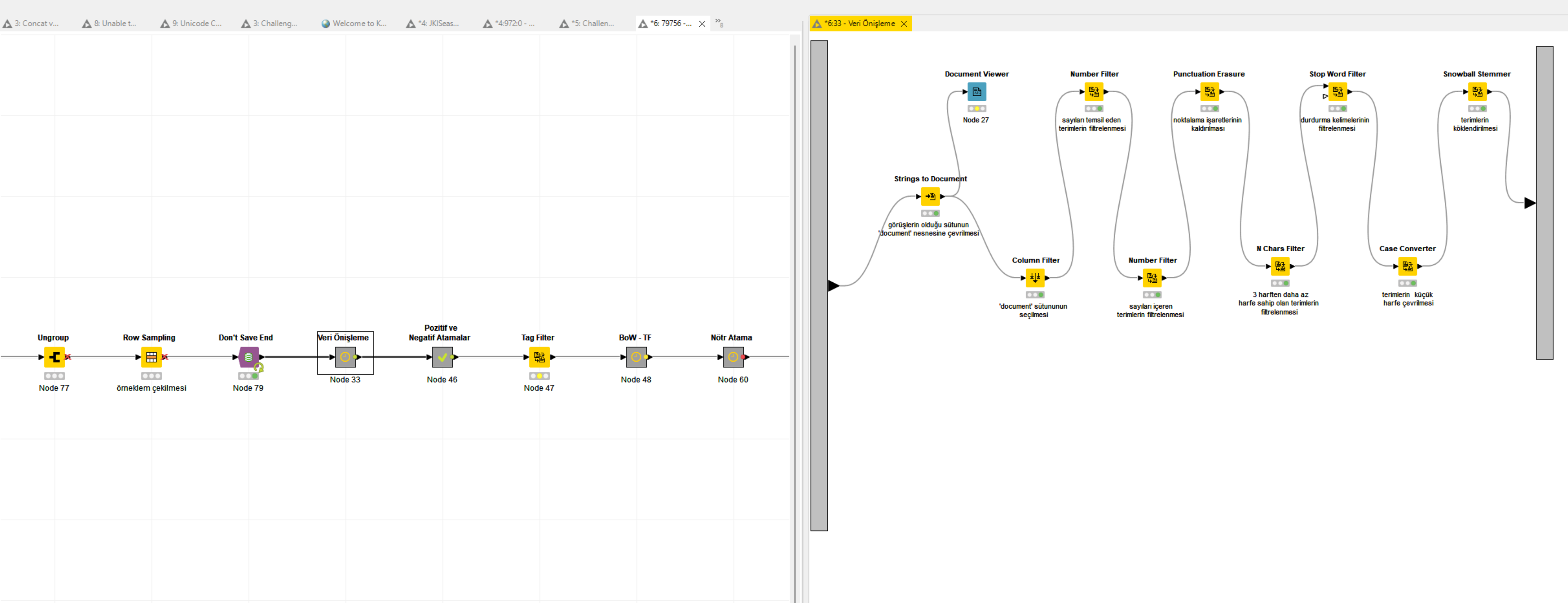Click the status lights under Document Viewer
This screenshot has width=1568, height=603.
pyautogui.click(x=977, y=108)
